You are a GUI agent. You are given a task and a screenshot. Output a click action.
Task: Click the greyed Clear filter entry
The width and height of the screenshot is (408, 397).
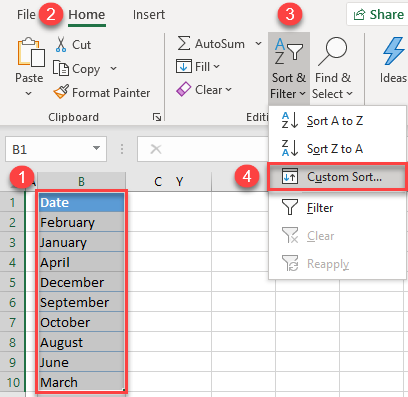tap(337, 236)
